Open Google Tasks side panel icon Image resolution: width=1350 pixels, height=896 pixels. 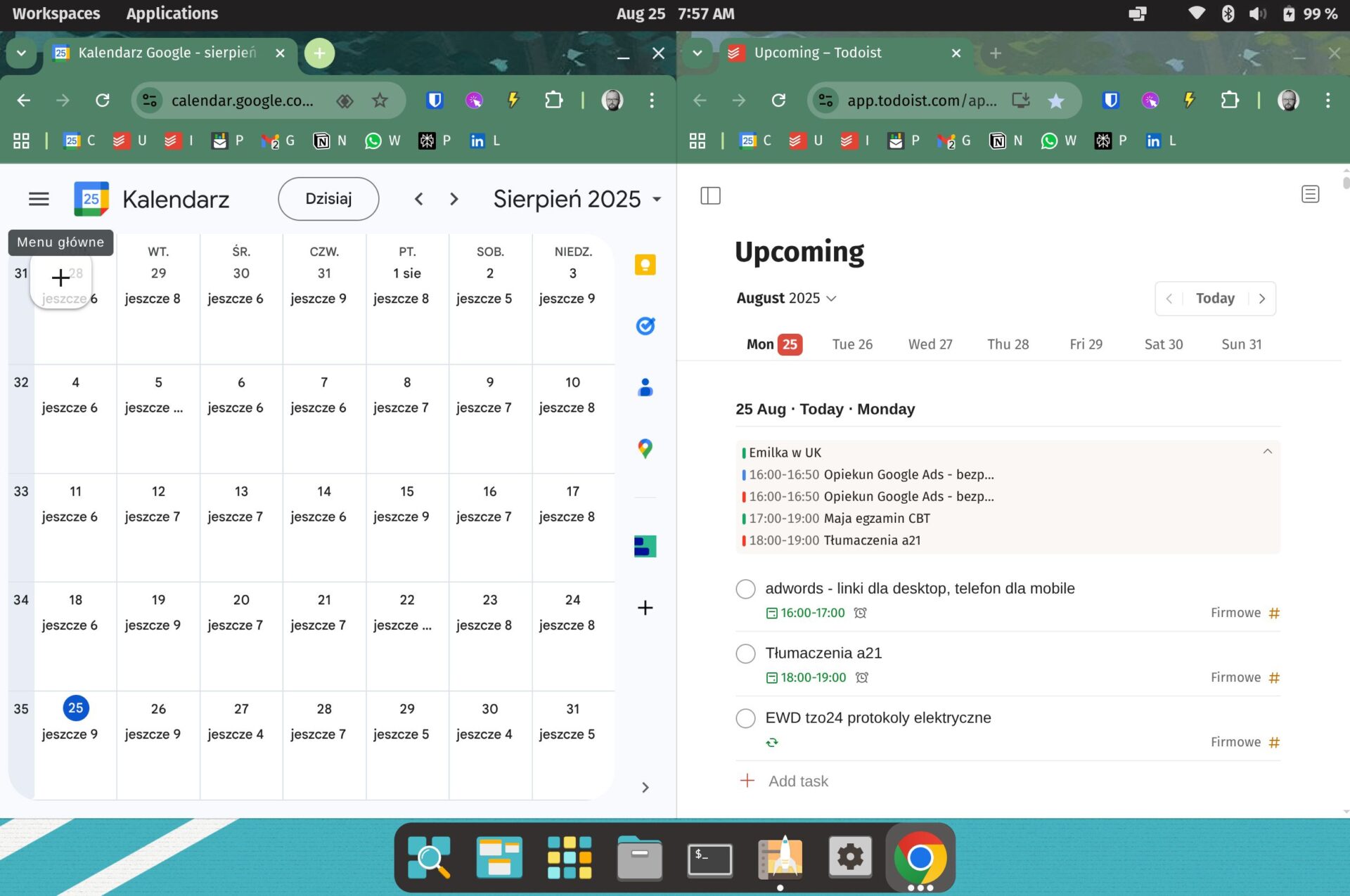[645, 326]
